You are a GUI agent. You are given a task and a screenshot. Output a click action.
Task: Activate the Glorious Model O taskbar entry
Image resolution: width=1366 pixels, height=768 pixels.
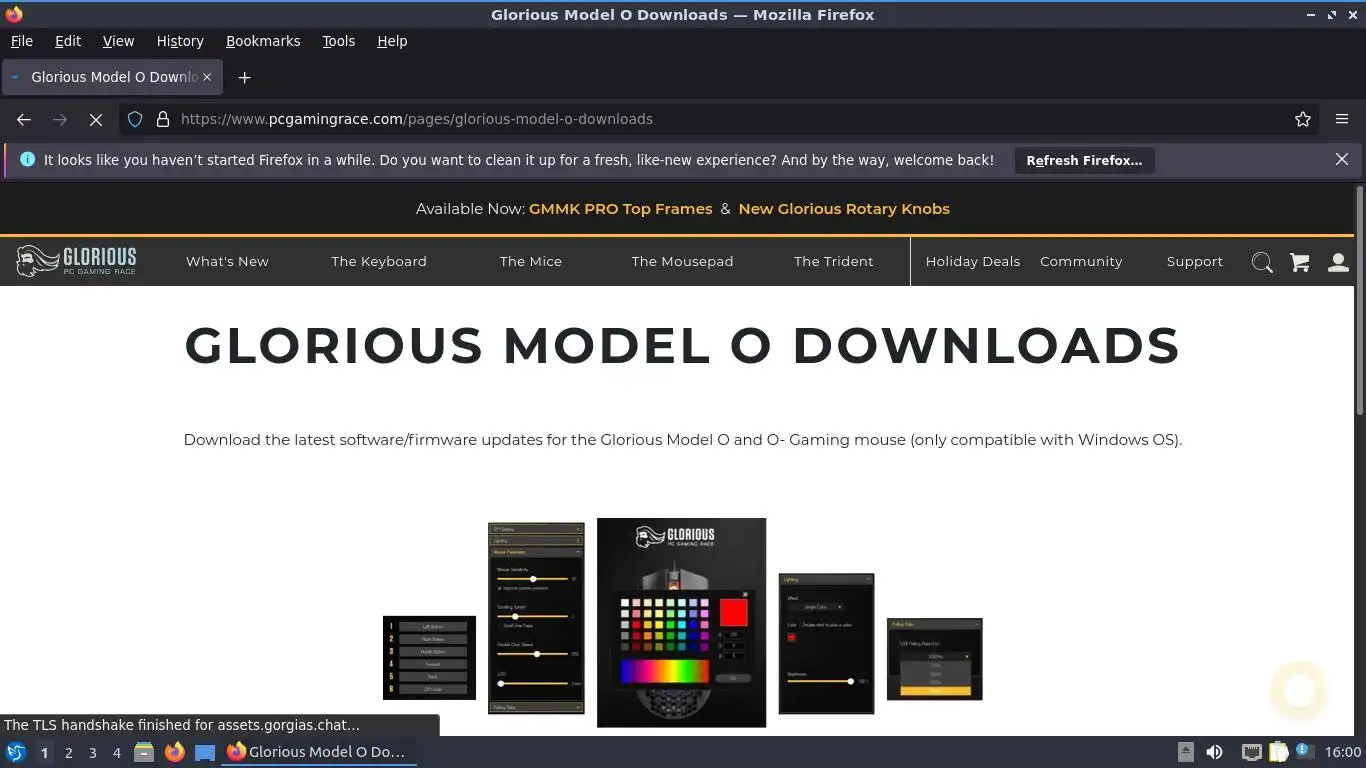pos(317,752)
